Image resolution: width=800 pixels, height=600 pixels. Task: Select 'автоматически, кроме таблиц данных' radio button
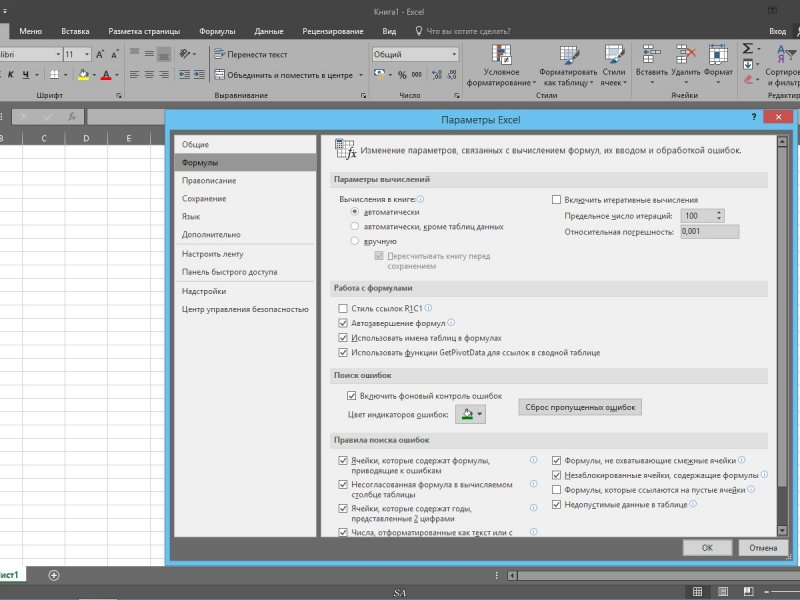click(355, 226)
